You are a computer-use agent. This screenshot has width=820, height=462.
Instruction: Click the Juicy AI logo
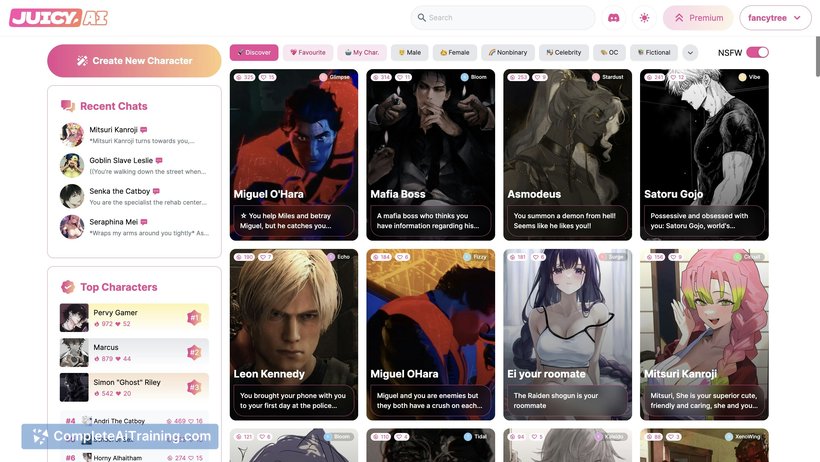(x=59, y=18)
